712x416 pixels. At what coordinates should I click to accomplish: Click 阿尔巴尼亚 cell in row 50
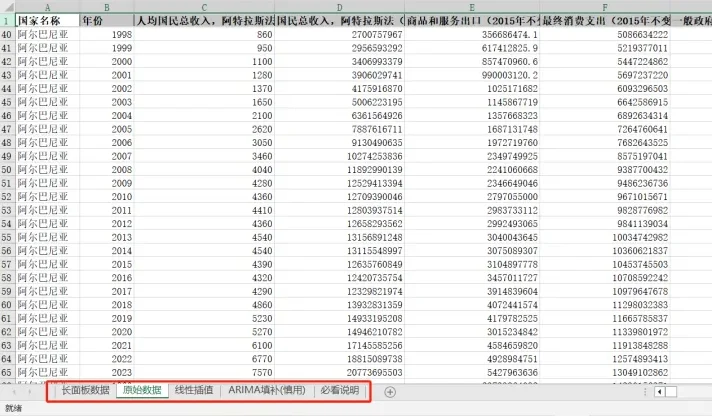tap(47, 169)
